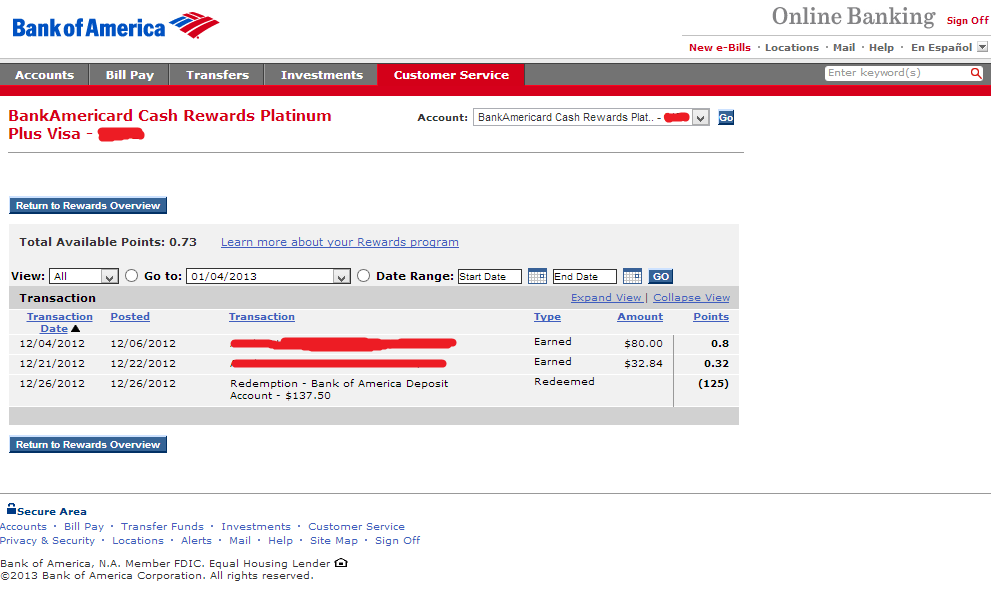Open the Bill Pay tab
The height and width of the screenshot is (603, 995).
tap(129, 75)
